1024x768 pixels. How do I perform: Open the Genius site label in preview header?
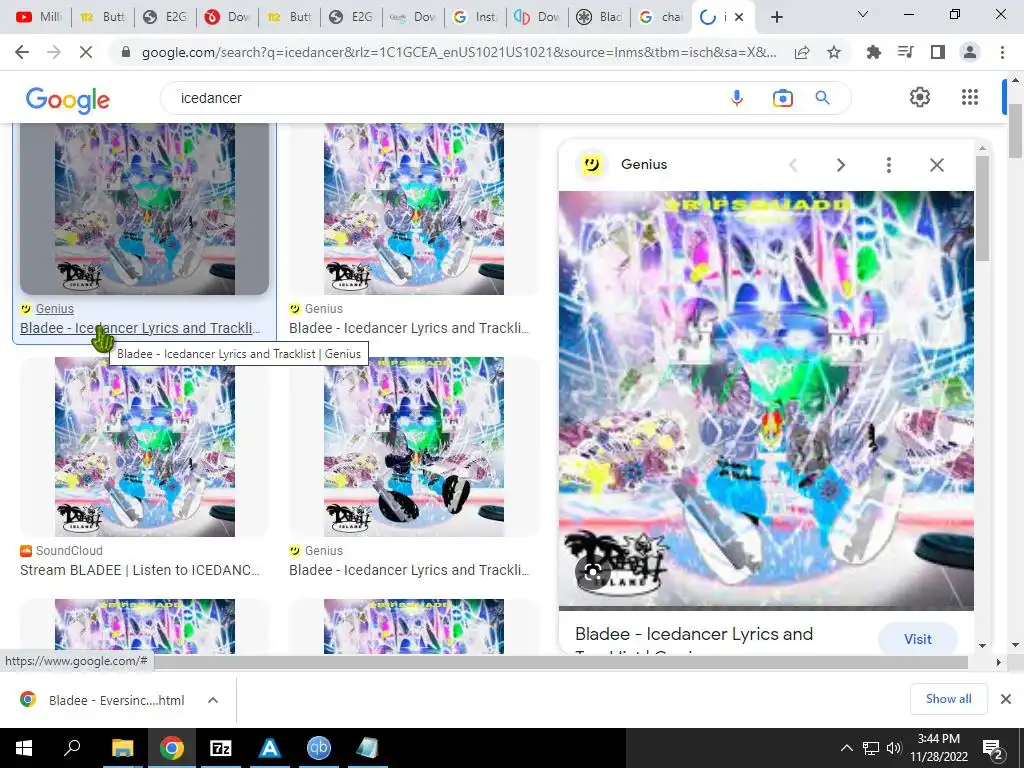click(x=644, y=165)
